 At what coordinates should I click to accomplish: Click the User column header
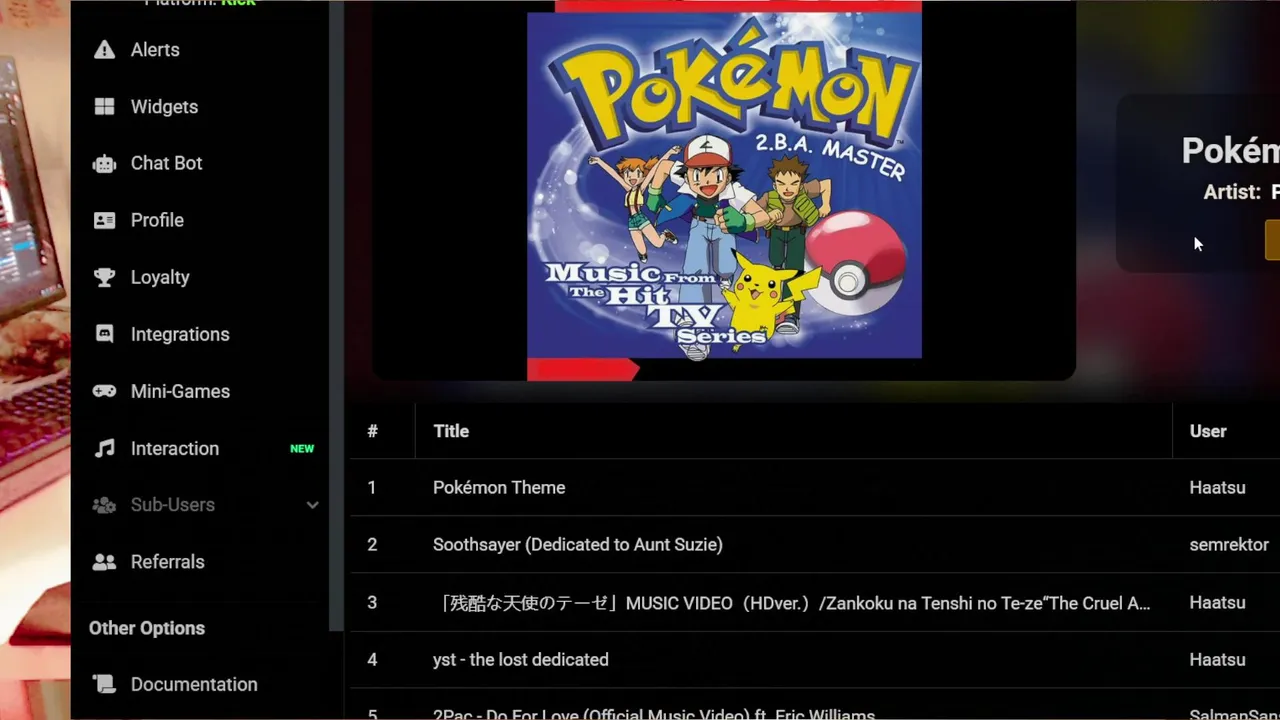[1208, 431]
